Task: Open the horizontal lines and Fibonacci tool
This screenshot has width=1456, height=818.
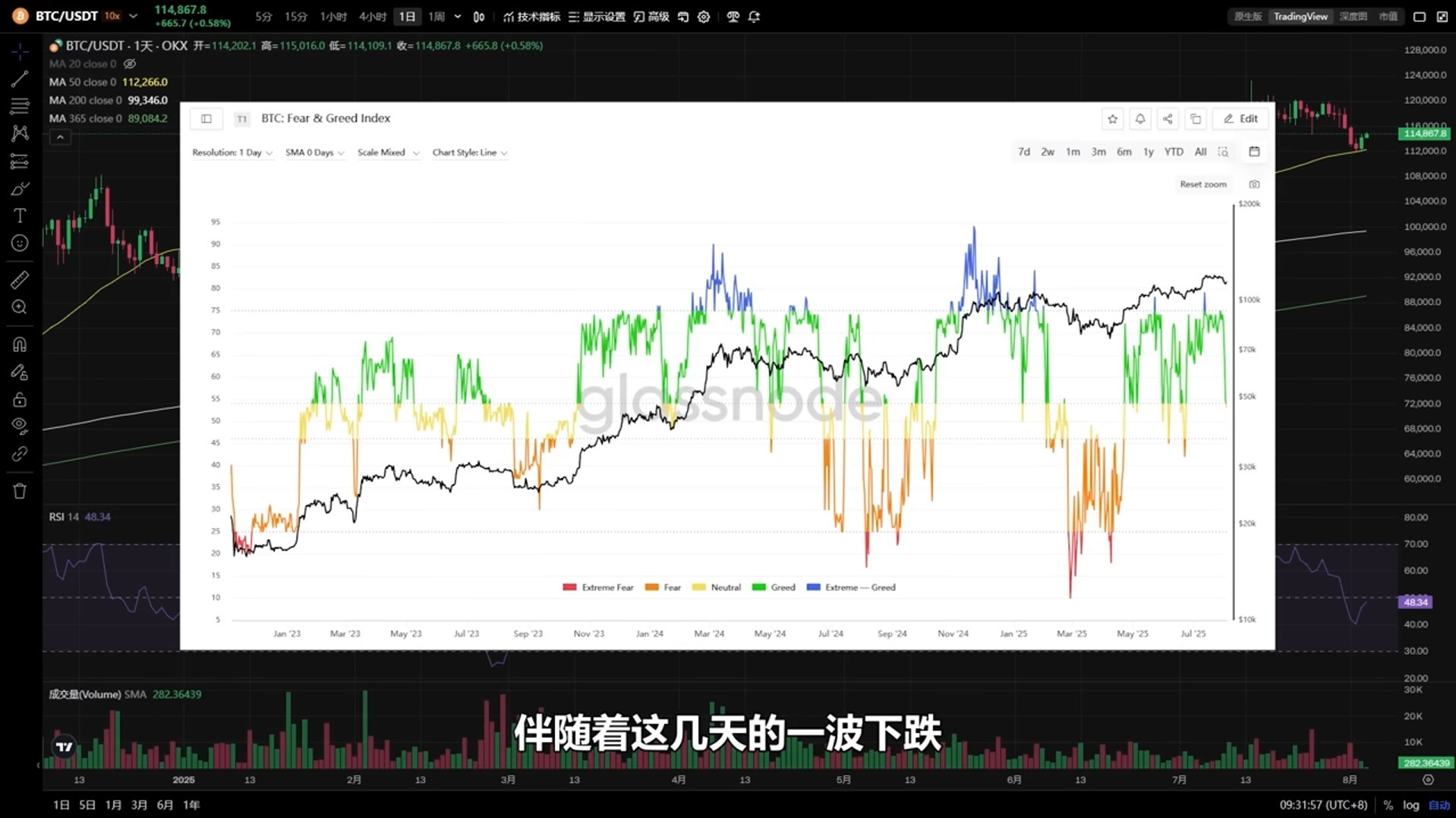Action: 20,106
